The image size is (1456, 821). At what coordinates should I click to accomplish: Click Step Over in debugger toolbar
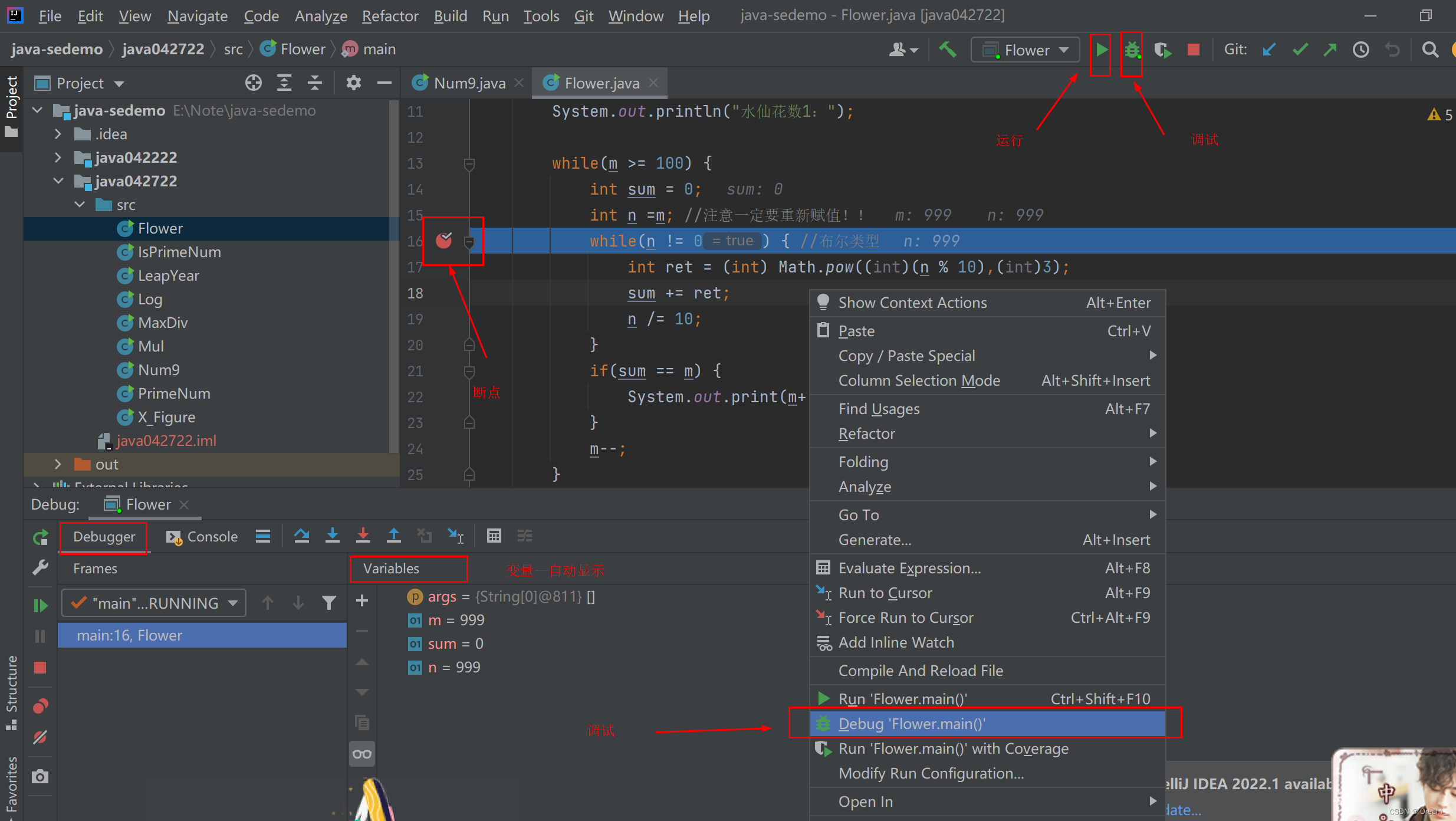pos(302,536)
